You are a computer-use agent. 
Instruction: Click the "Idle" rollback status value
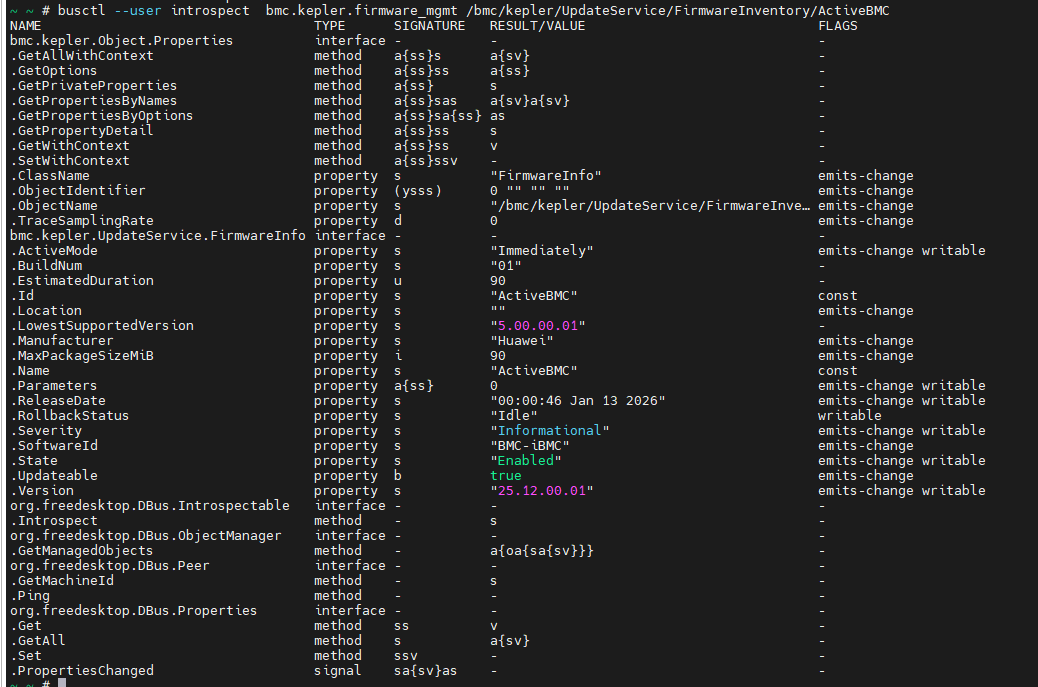(x=514, y=416)
